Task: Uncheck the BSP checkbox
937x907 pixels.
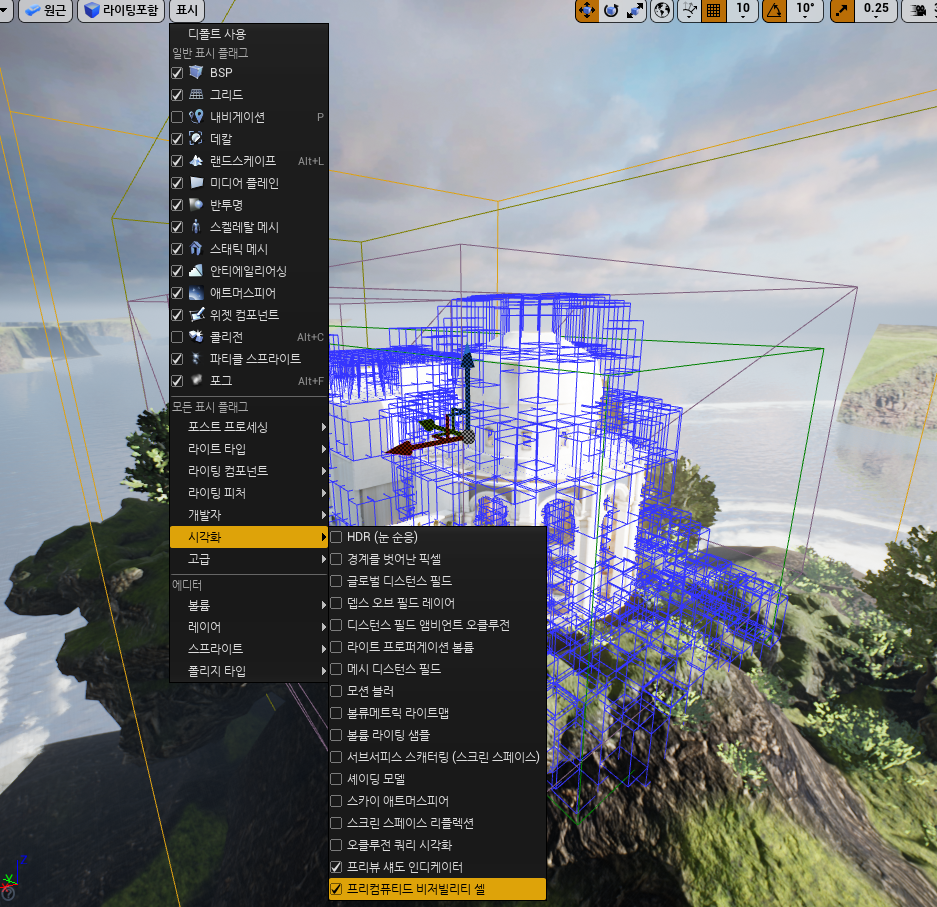Action: click(177, 73)
